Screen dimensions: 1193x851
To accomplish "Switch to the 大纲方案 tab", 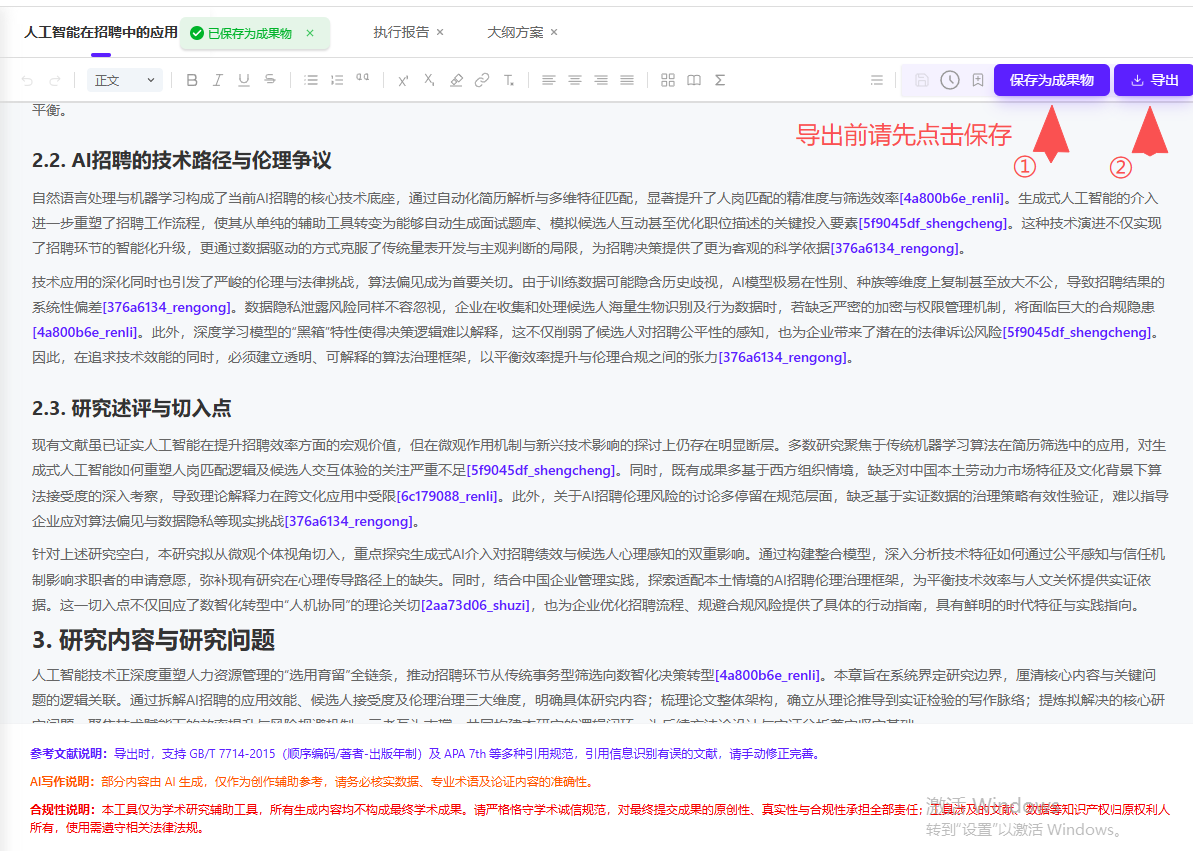I will tap(515, 32).
